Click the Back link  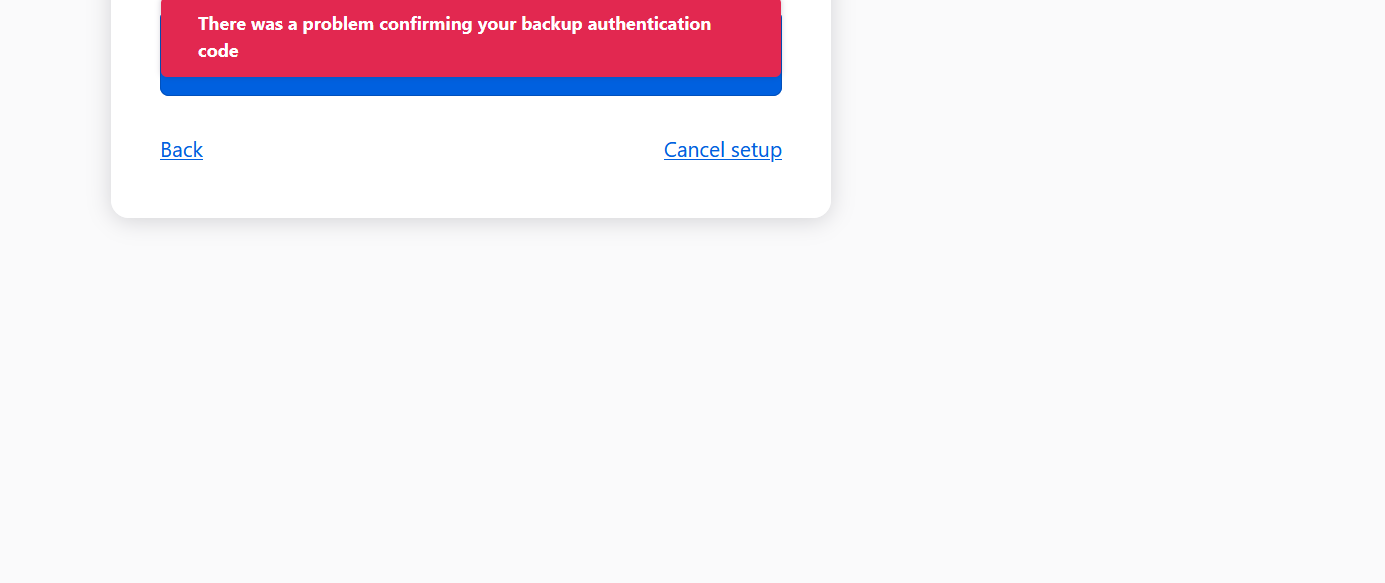181,150
